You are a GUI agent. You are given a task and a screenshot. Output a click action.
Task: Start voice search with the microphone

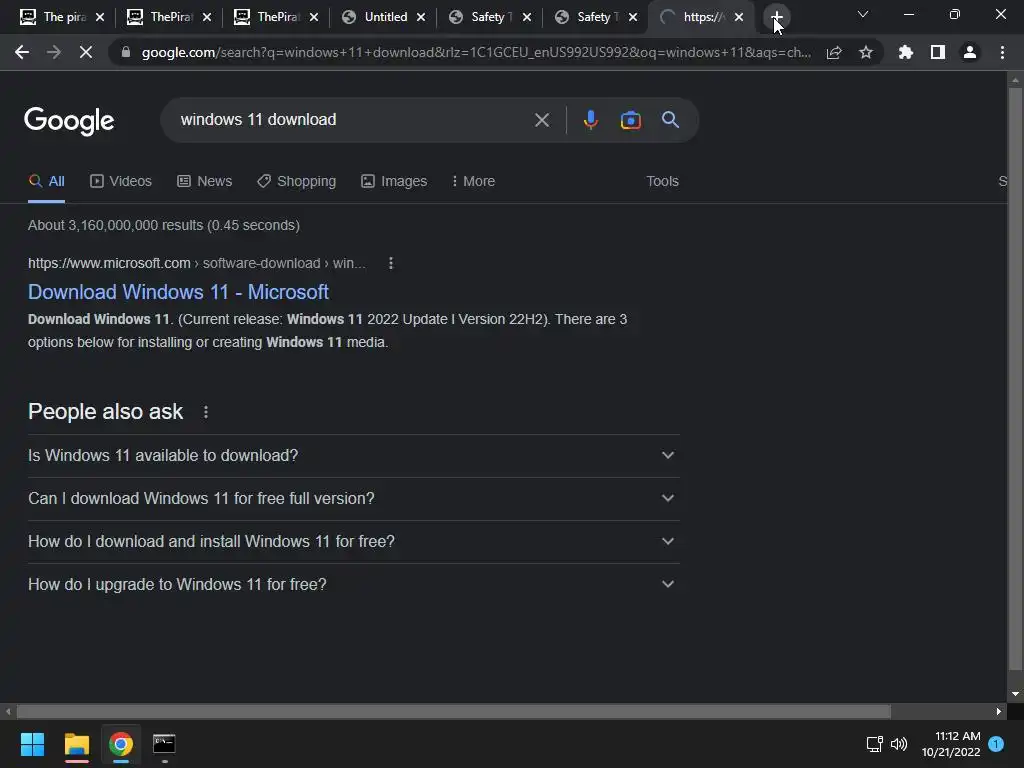pyautogui.click(x=590, y=120)
